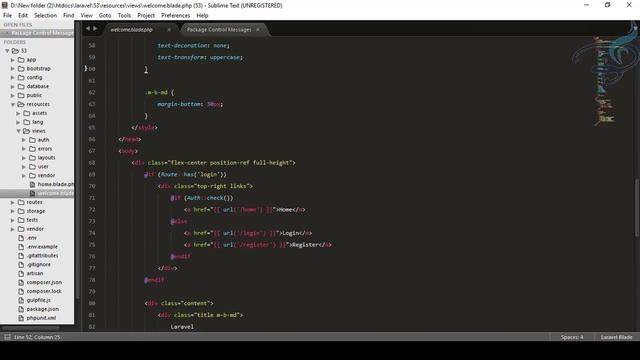Viewport: 640px width, 360px height.
Task: Open the Edit menu
Action: click(23, 16)
